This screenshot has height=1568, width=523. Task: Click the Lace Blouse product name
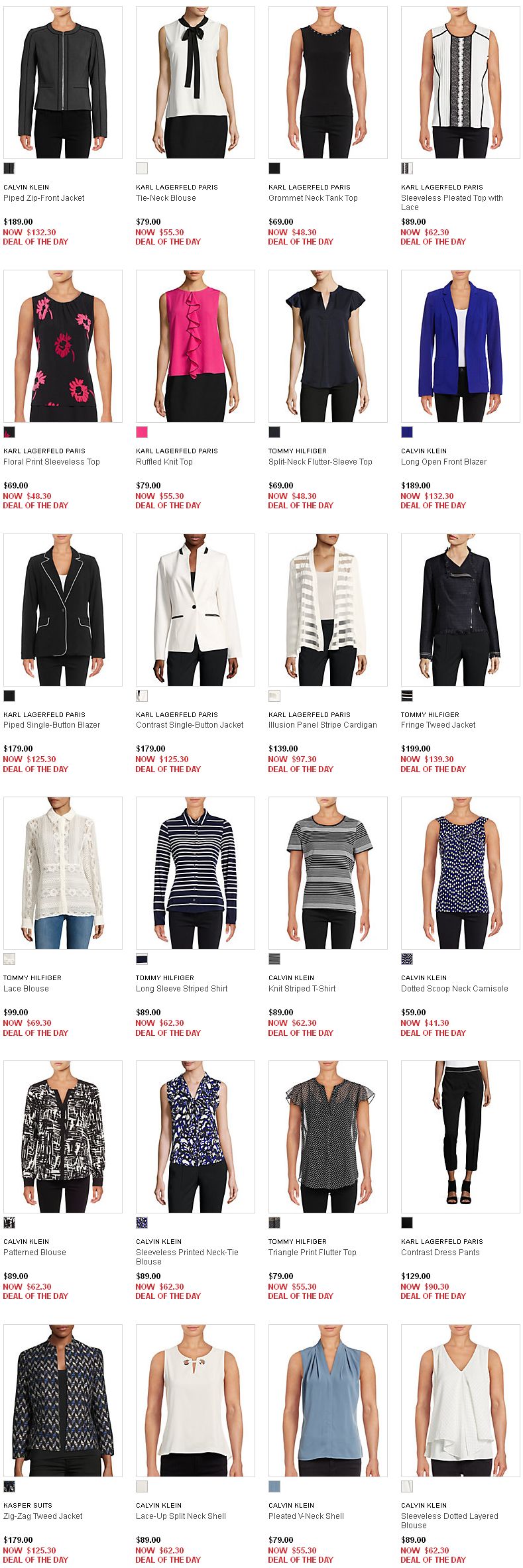tap(26, 989)
